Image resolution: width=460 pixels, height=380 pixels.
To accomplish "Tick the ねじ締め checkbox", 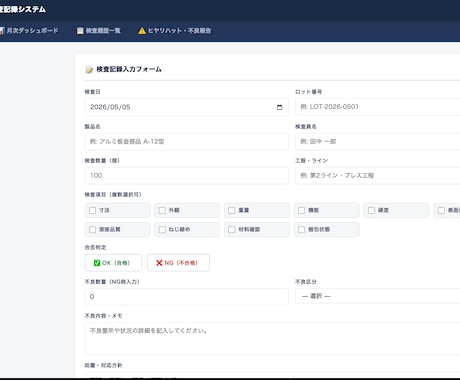I will point(162,230).
